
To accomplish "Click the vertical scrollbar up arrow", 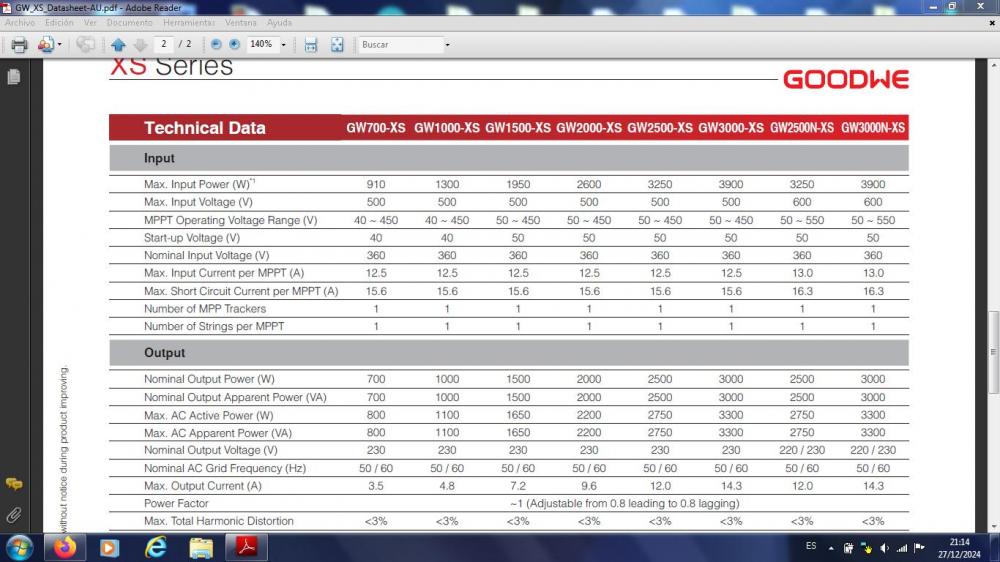I will click(994, 65).
